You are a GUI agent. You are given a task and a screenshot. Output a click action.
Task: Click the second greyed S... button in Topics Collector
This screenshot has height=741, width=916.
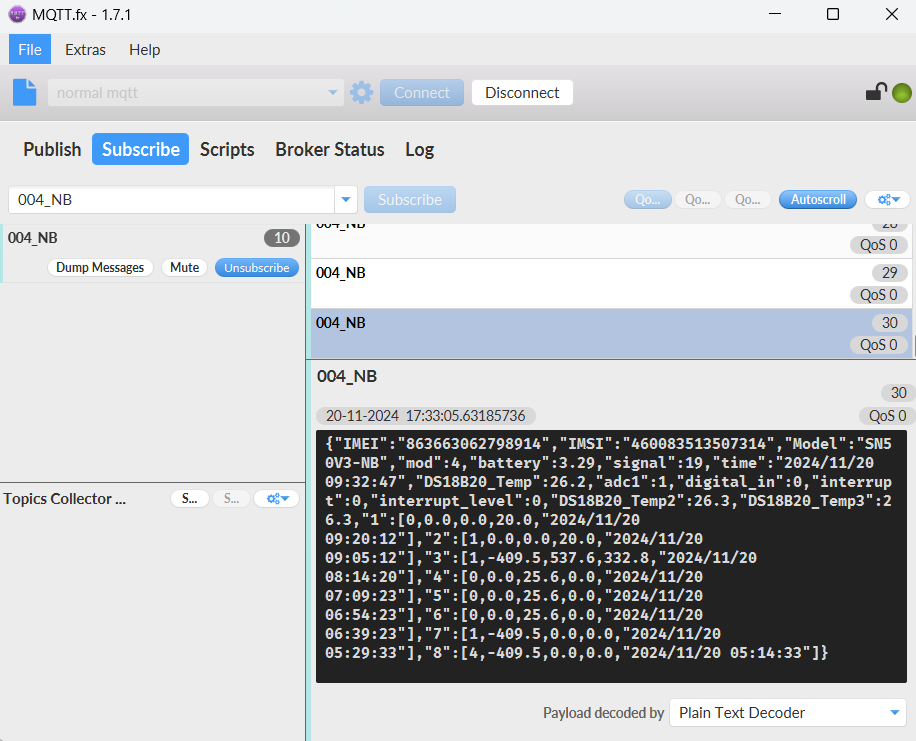point(231,498)
